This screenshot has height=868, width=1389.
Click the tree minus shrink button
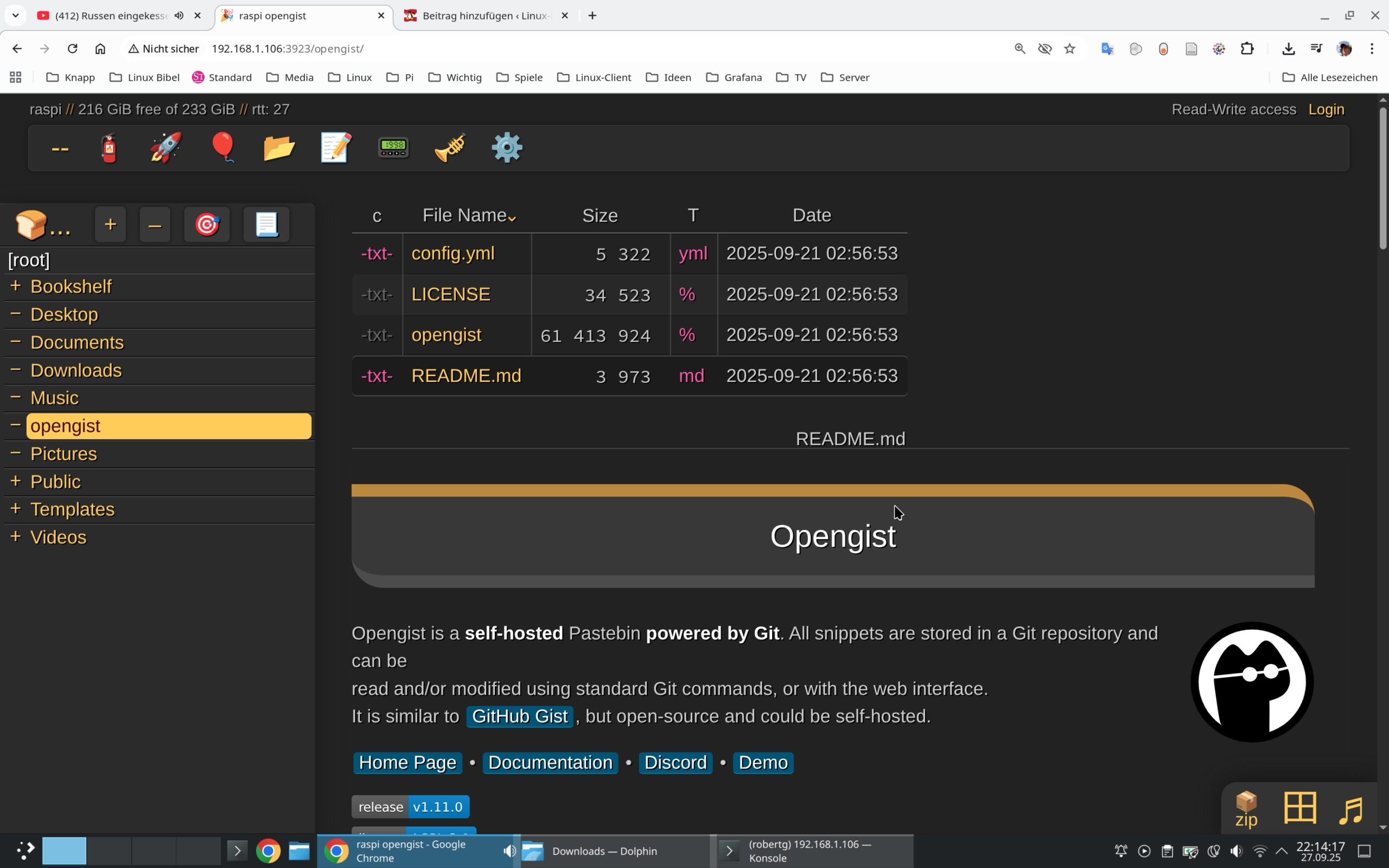pyautogui.click(x=155, y=225)
